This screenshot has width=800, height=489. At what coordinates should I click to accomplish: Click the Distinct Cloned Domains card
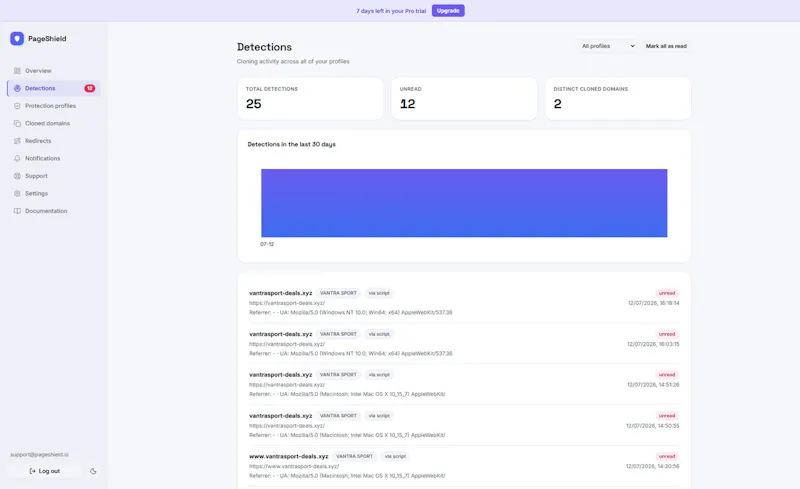[618, 99]
